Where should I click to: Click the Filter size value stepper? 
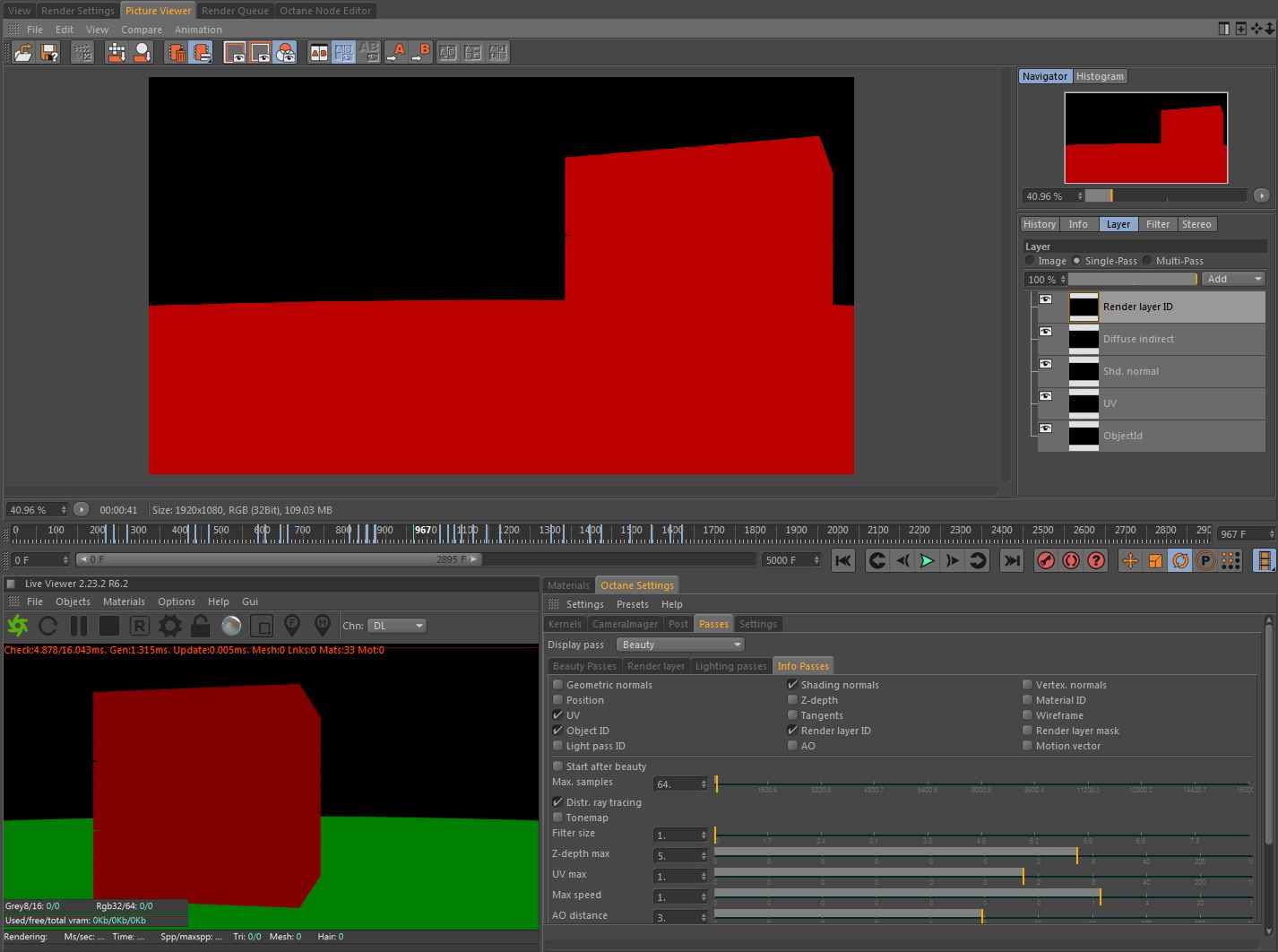[x=704, y=835]
